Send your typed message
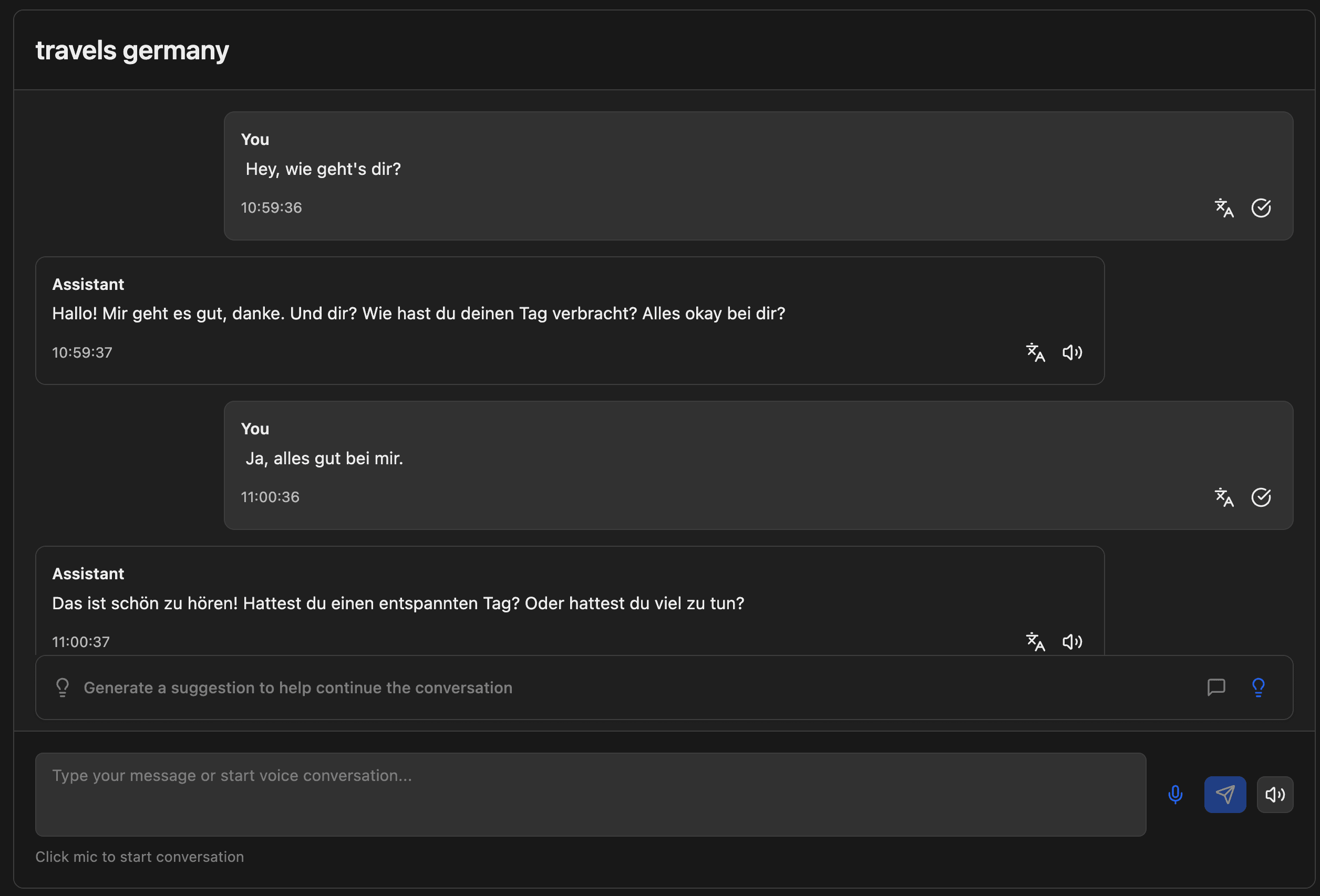 pos(1225,794)
